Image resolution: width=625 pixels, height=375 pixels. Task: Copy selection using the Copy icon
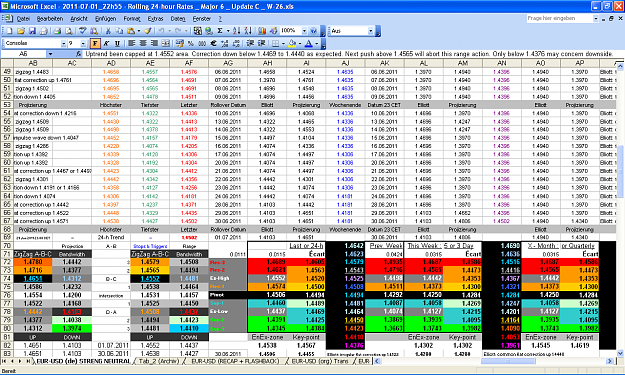tap(119, 31)
